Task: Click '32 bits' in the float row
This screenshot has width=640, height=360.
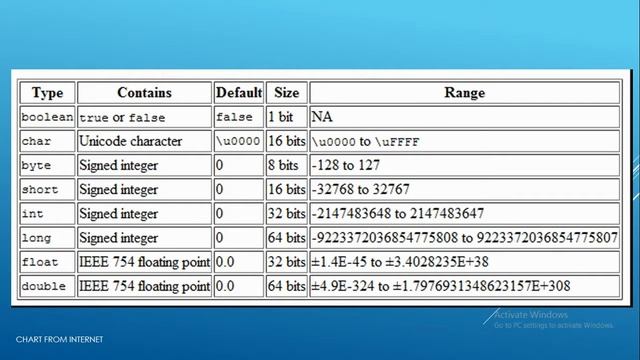Action: pyautogui.click(x=287, y=262)
